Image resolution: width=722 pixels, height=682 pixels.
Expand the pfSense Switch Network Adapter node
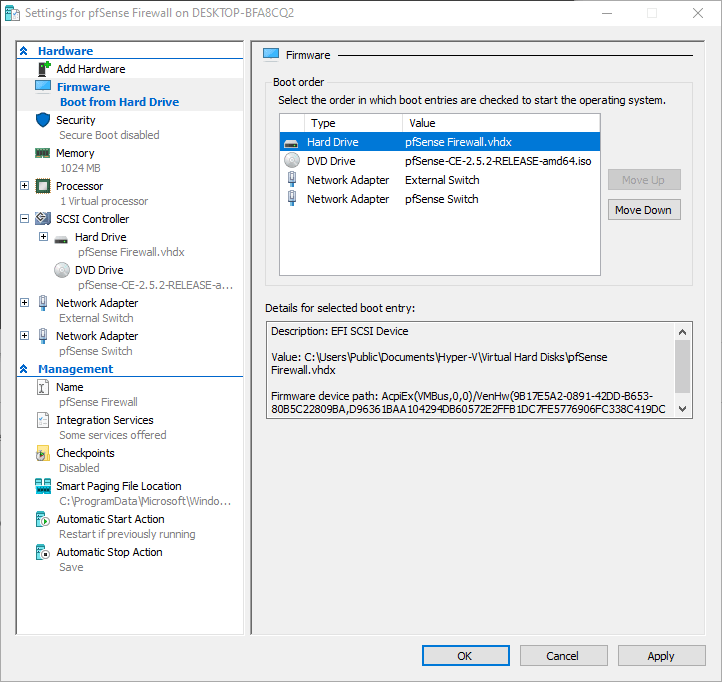coord(25,336)
